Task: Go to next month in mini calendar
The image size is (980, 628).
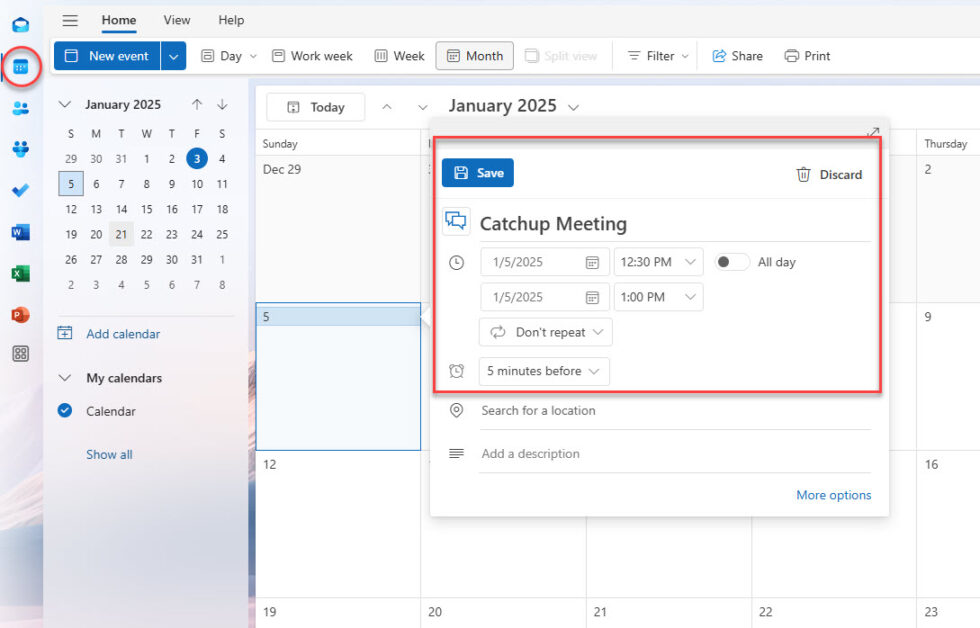Action: tap(222, 104)
